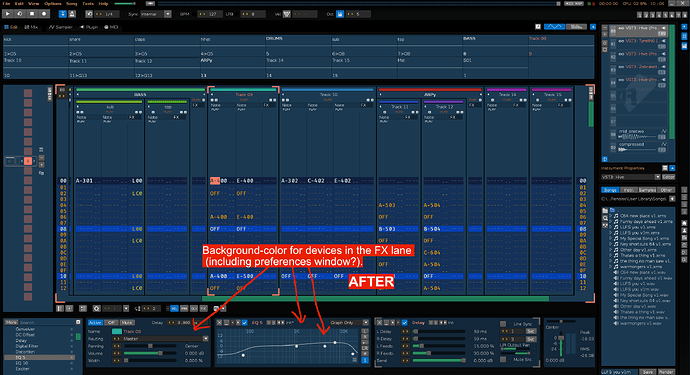Toggle the EQ 5 device enable checkbox
The height and width of the screenshot is (375, 690).
pos(245,323)
